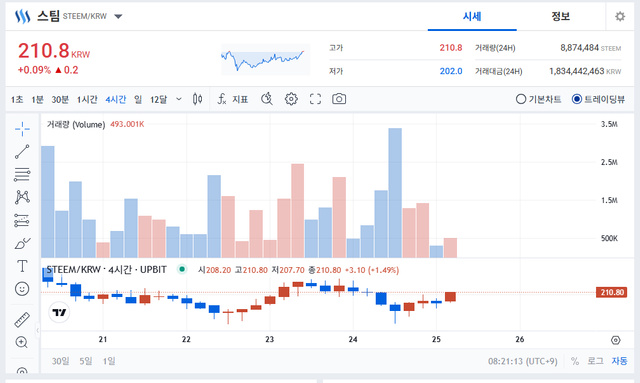Click the Steem coin logo
640x383 pixels.
[22, 17]
